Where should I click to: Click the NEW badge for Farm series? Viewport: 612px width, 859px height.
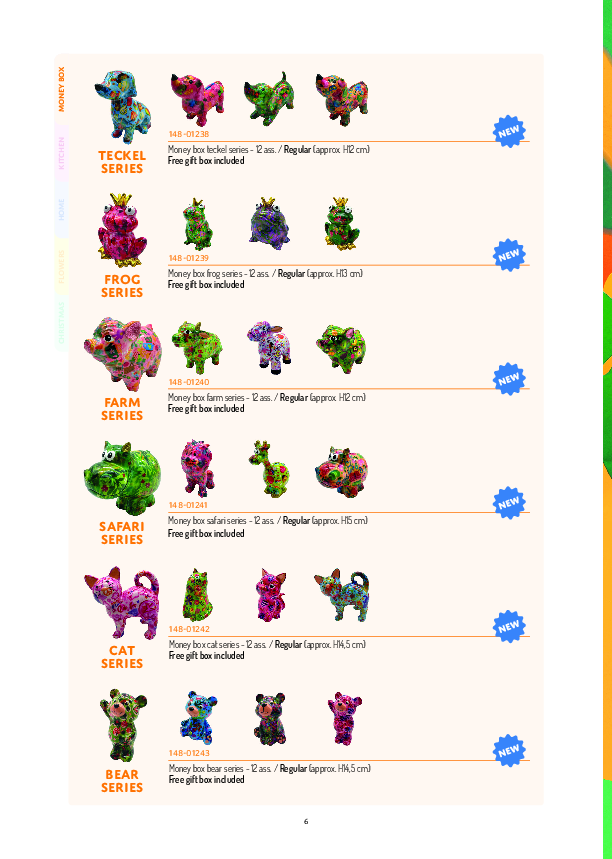click(x=509, y=379)
